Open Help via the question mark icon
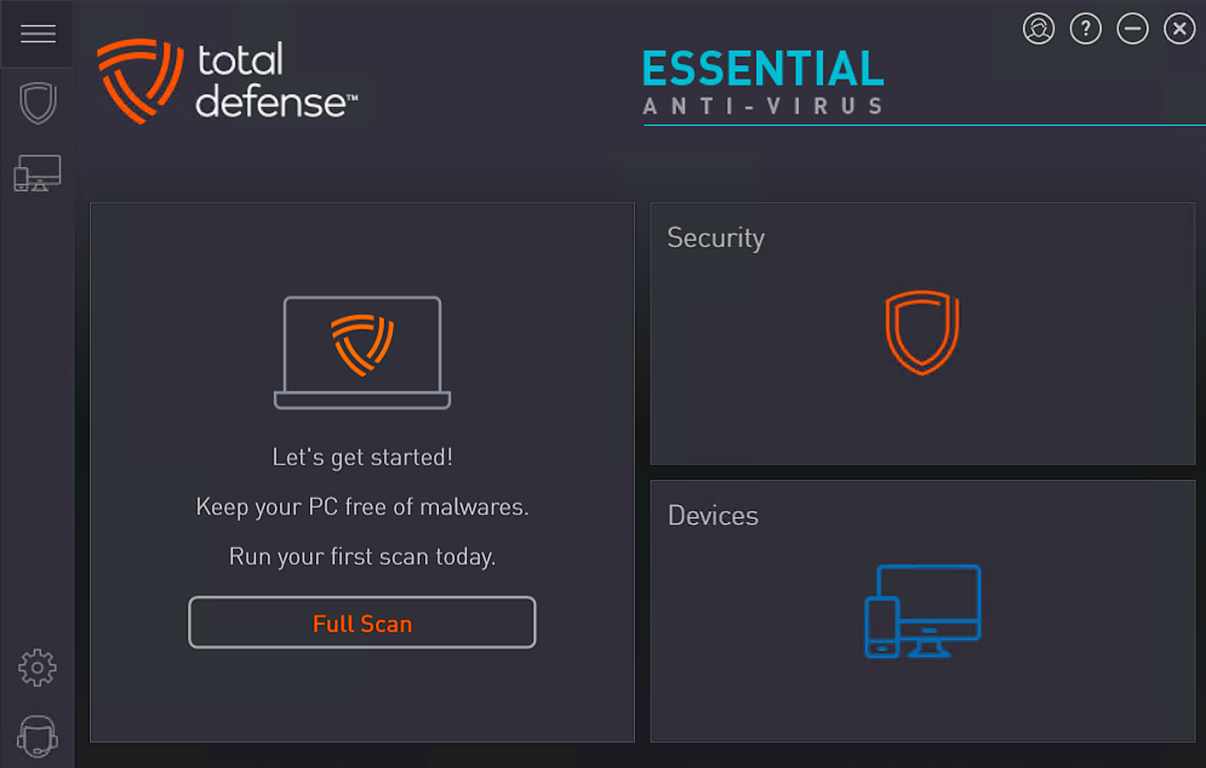The width and height of the screenshot is (1206, 768). point(1085,28)
